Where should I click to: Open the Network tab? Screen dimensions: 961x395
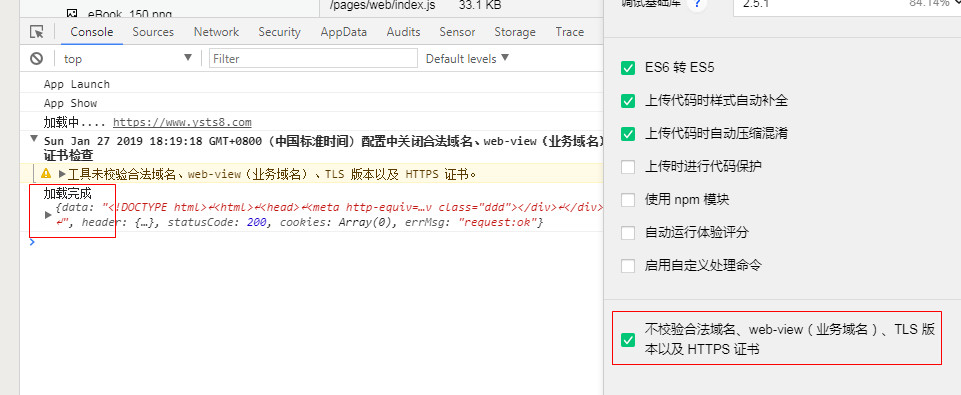[x=216, y=32]
